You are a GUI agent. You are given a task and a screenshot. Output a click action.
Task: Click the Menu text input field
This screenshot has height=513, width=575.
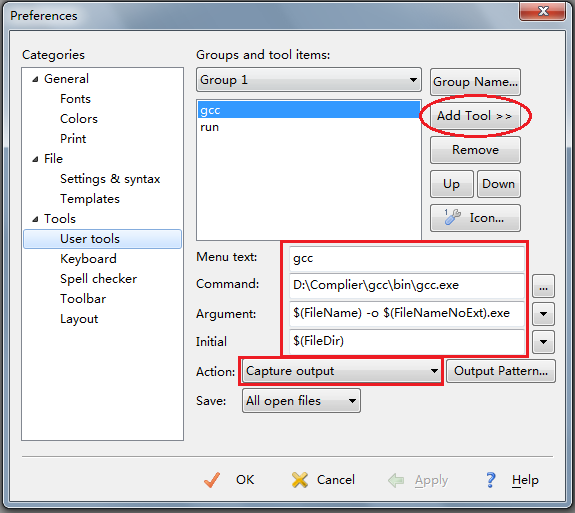click(x=407, y=259)
